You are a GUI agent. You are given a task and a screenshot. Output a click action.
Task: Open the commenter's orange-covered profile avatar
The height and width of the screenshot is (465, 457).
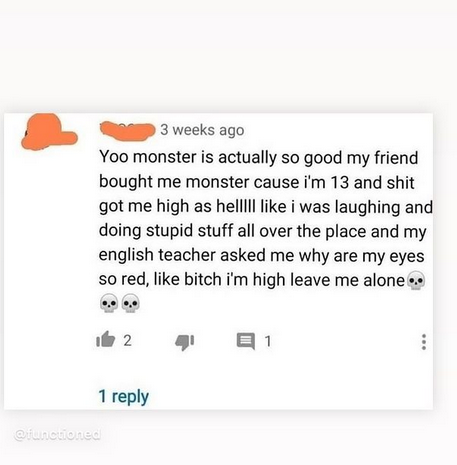pyautogui.click(x=49, y=132)
